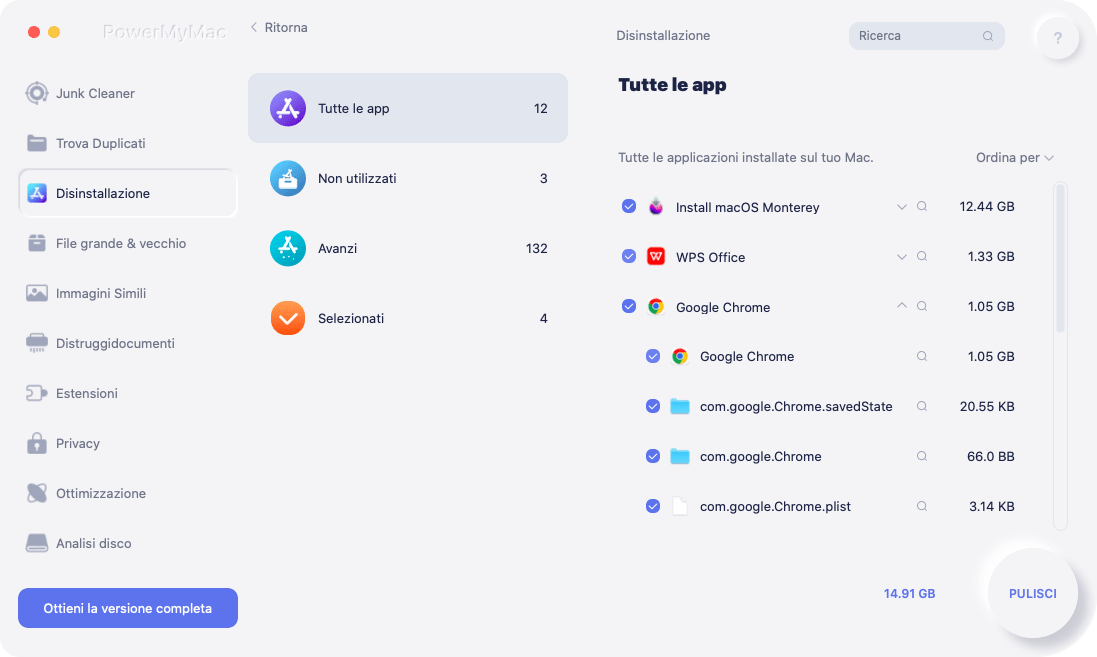1097x657 pixels.
Task: Expand the Install macOS Monterey entry
Action: (901, 207)
